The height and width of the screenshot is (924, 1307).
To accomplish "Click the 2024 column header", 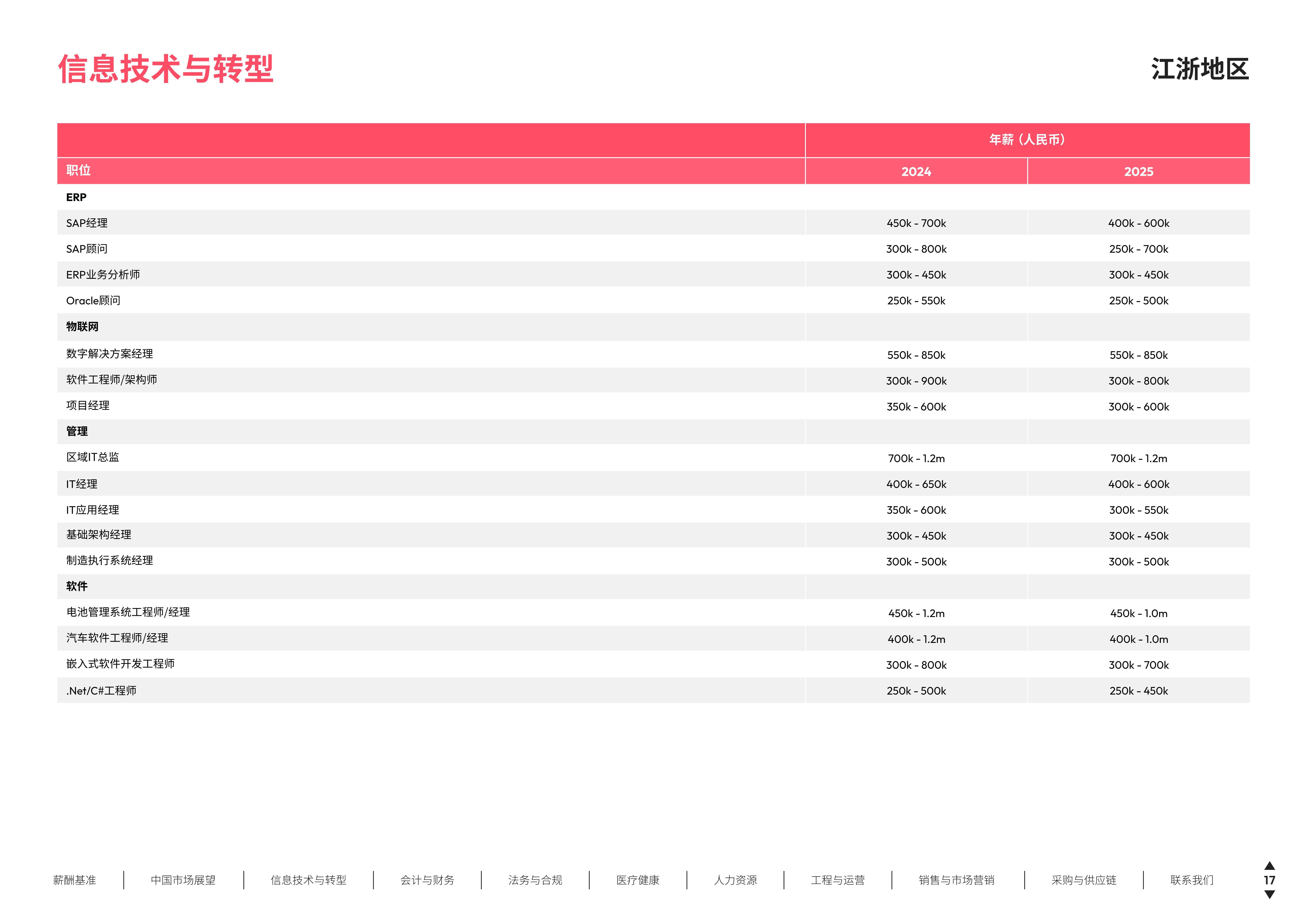I will 916,171.
